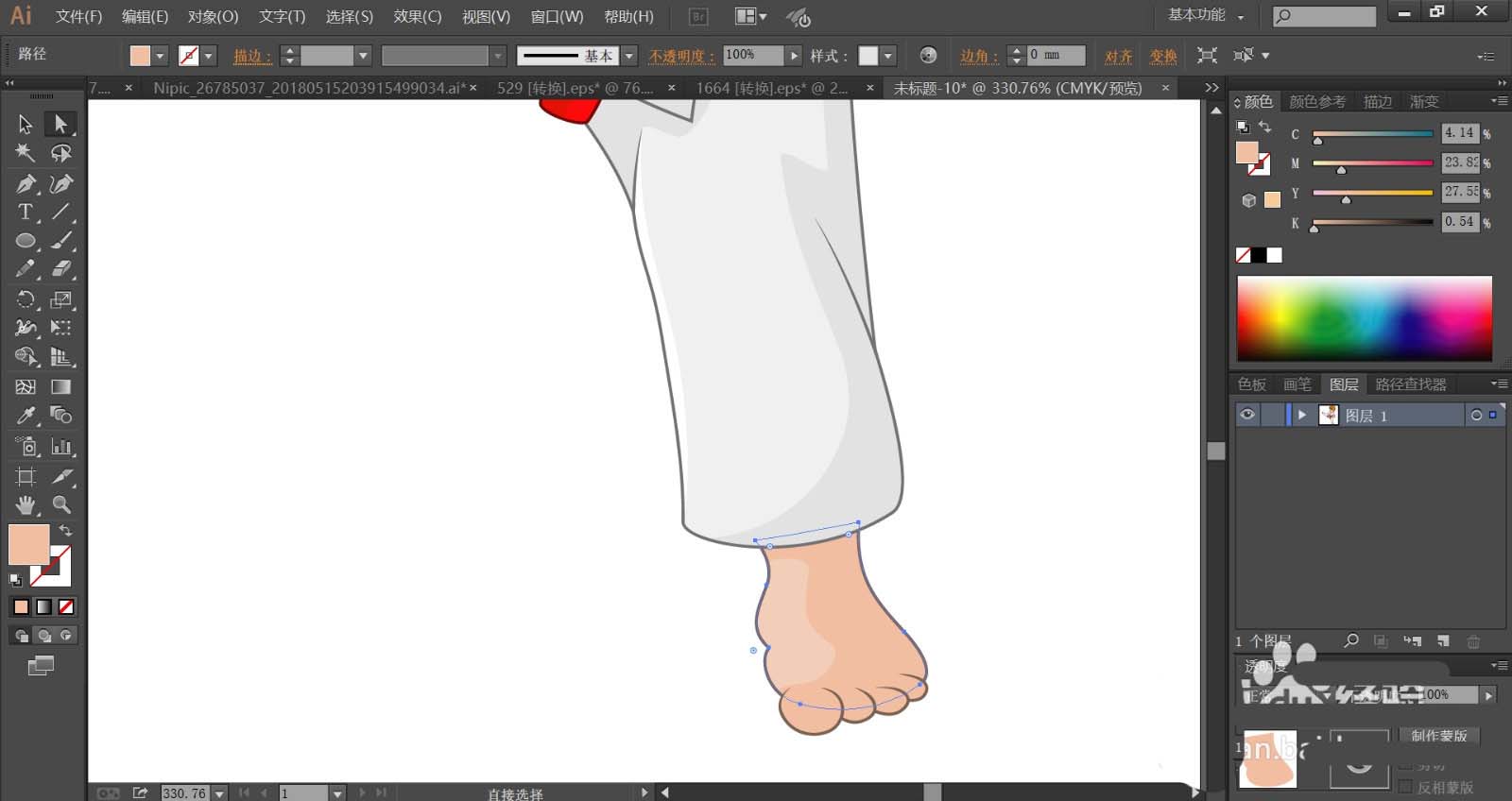Click the search field in the application bar
1512x801 pixels.
click(1324, 16)
